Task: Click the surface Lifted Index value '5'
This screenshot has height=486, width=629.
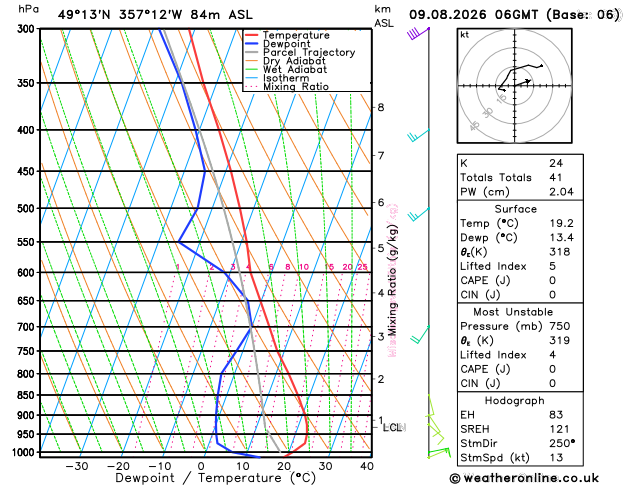Action: [x=552, y=266]
